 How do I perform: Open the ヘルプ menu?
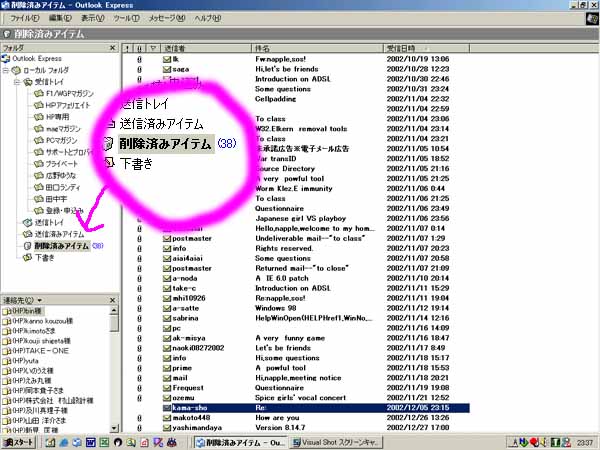pyautogui.click(x=207, y=18)
